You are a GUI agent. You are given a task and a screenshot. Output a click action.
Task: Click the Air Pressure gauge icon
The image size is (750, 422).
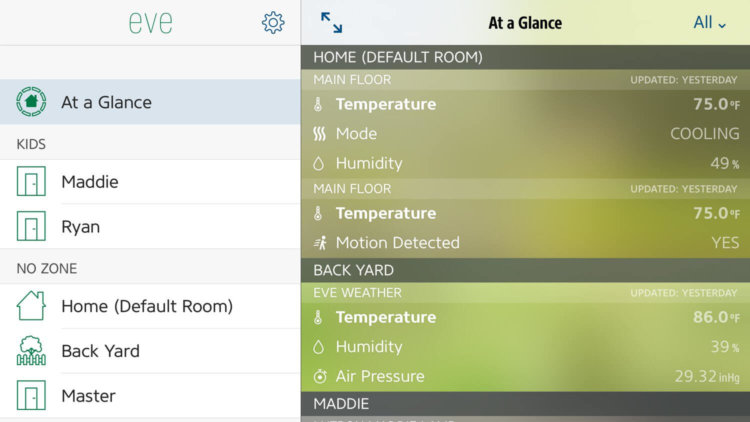click(x=320, y=377)
